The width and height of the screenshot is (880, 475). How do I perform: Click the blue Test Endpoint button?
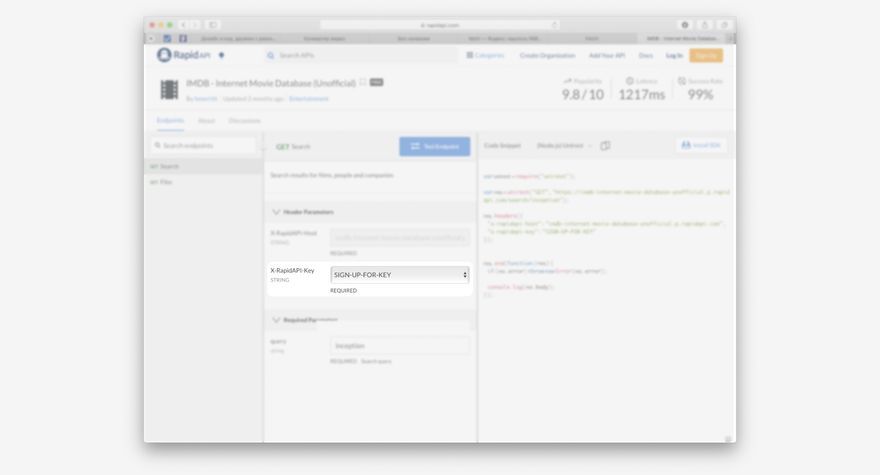[434, 147]
